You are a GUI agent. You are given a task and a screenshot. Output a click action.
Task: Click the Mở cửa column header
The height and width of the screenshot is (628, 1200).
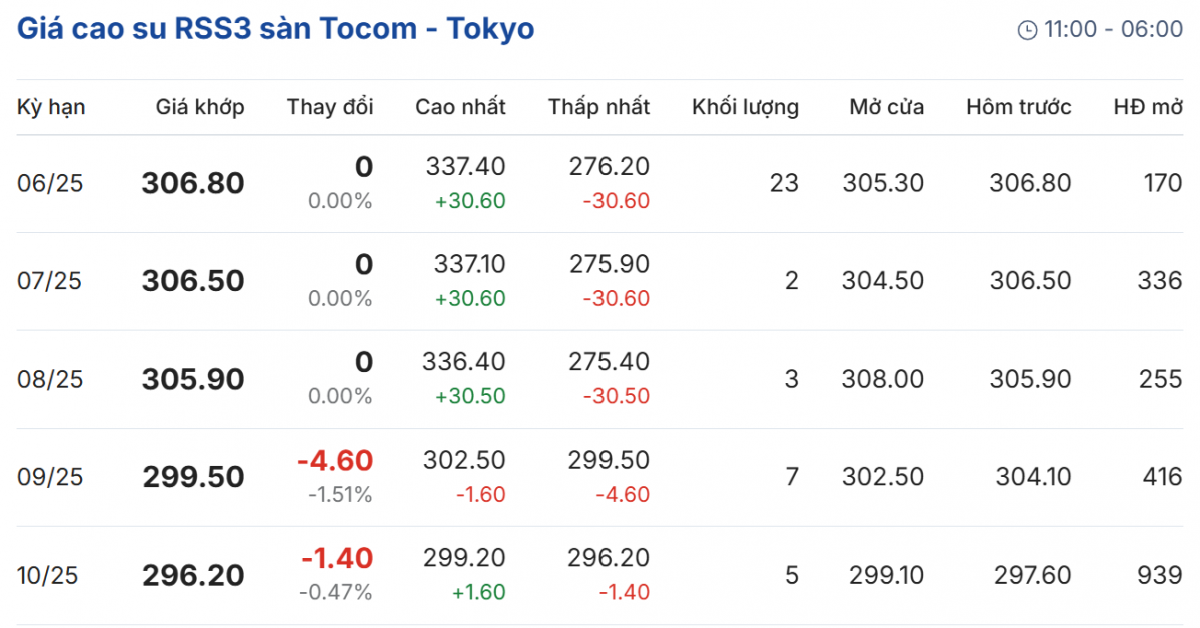pyautogui.click(x=886, y=107)
